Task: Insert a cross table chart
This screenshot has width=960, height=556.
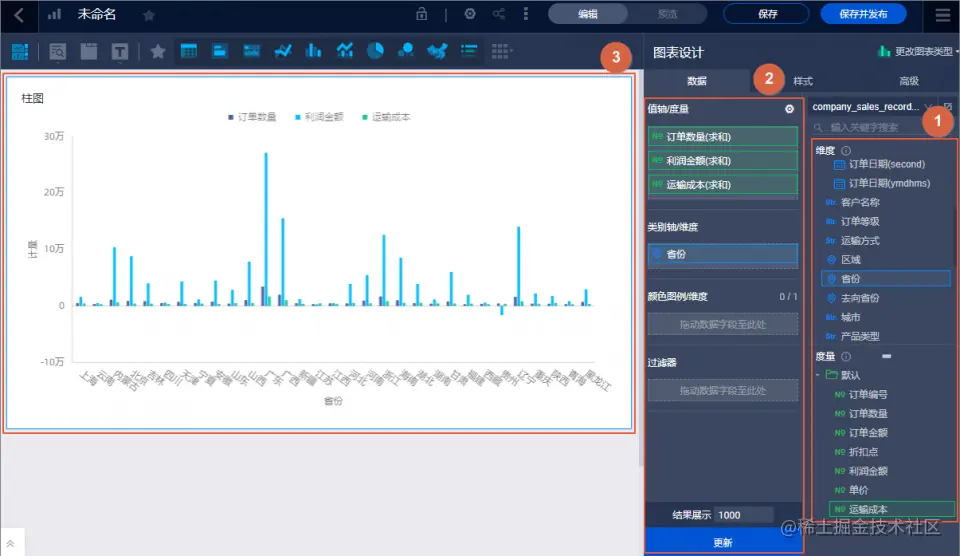Action: [x=189, y=51]
